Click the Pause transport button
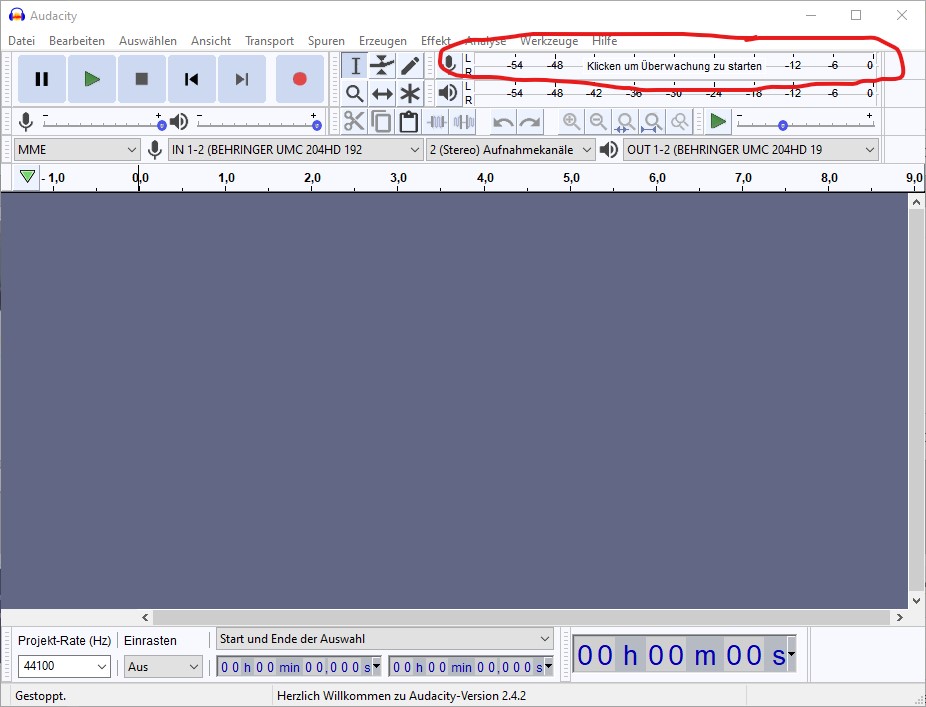926x707 pixels. point(41,79)
